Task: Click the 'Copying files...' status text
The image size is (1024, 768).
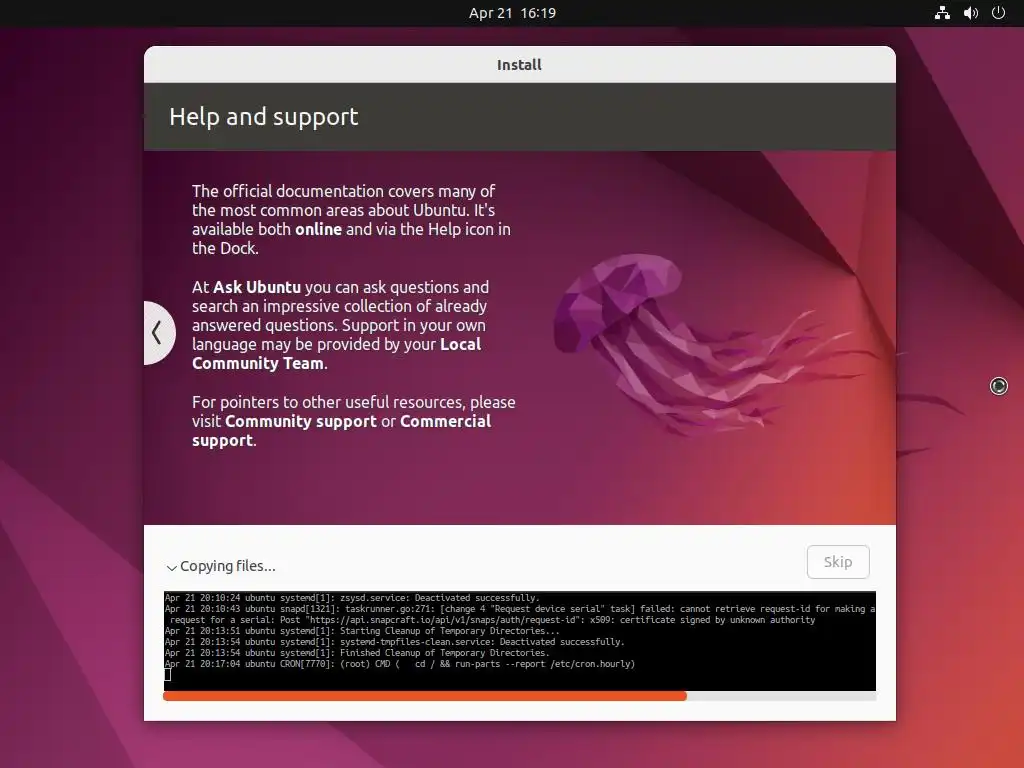Action: 227,566
